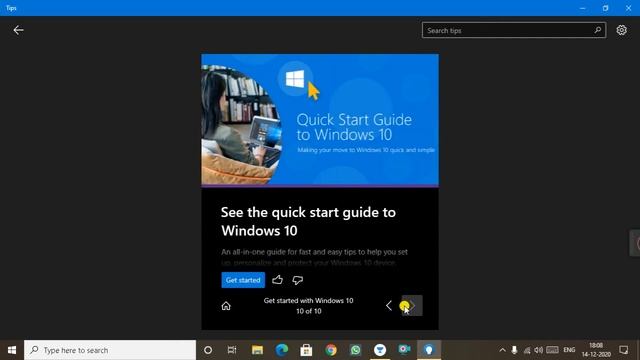Go to the previous tip
Screen dimensions: 640x360
point(389,306)
